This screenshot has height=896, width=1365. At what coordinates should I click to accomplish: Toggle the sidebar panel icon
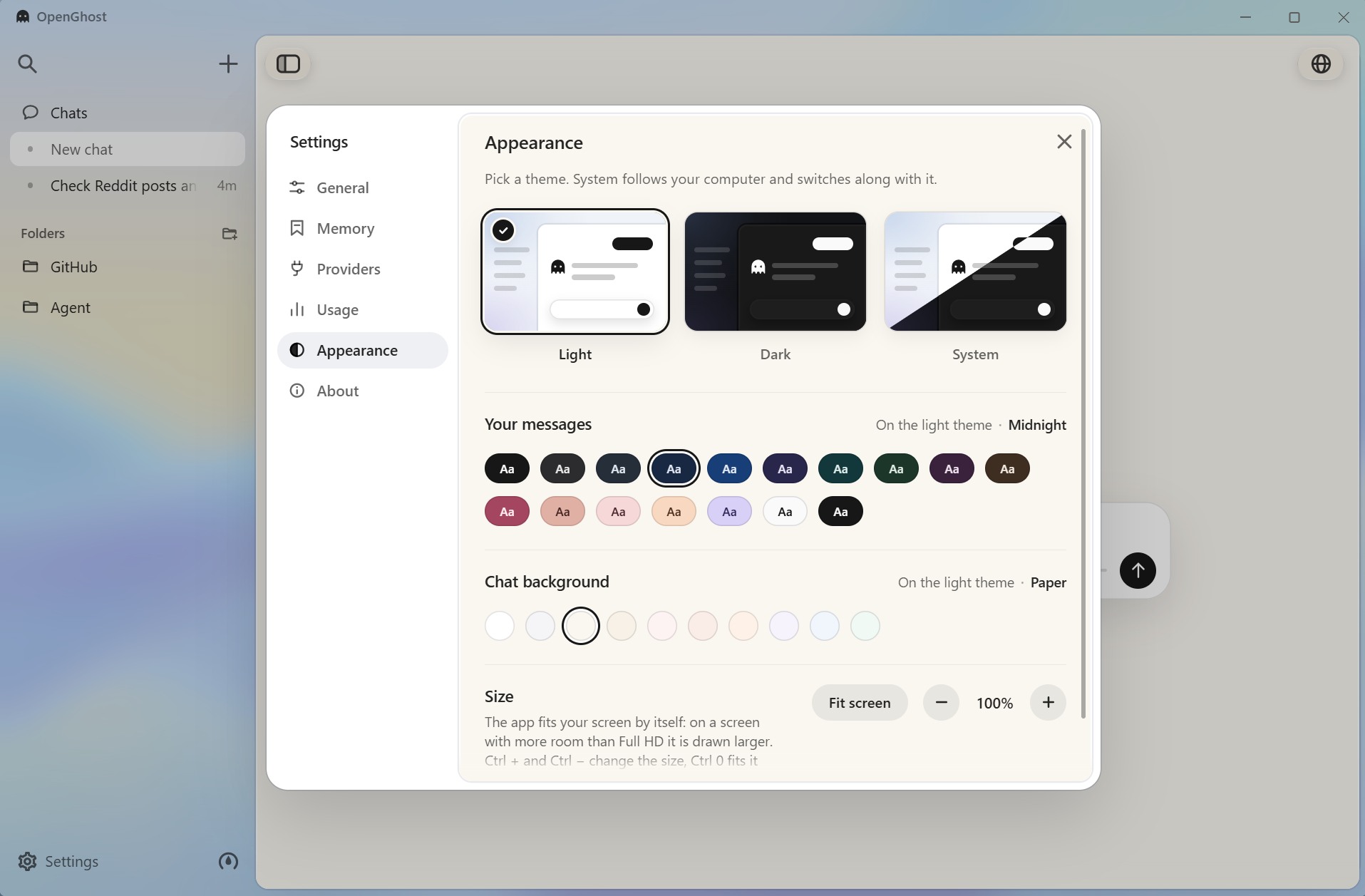[288, 63]
